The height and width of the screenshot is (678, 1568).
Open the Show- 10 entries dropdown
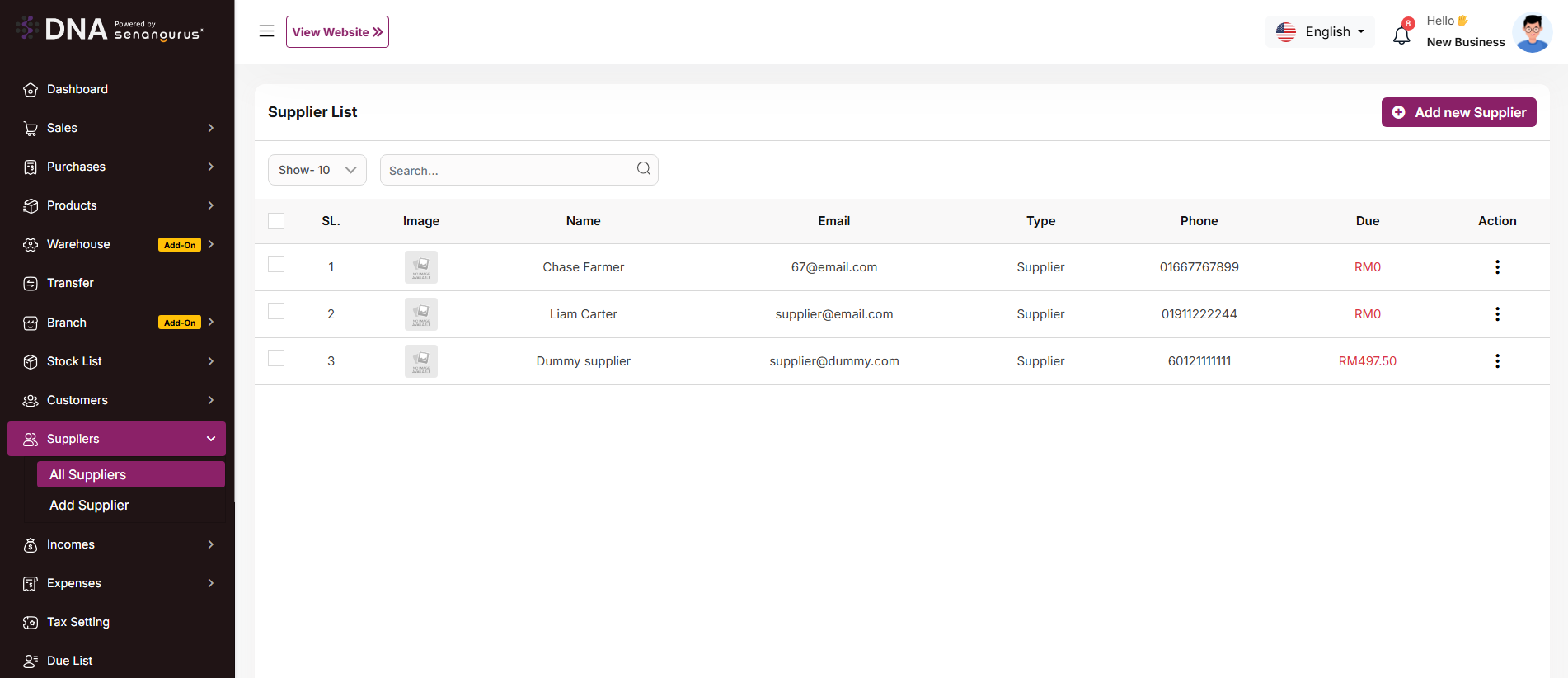coord(317,170)
